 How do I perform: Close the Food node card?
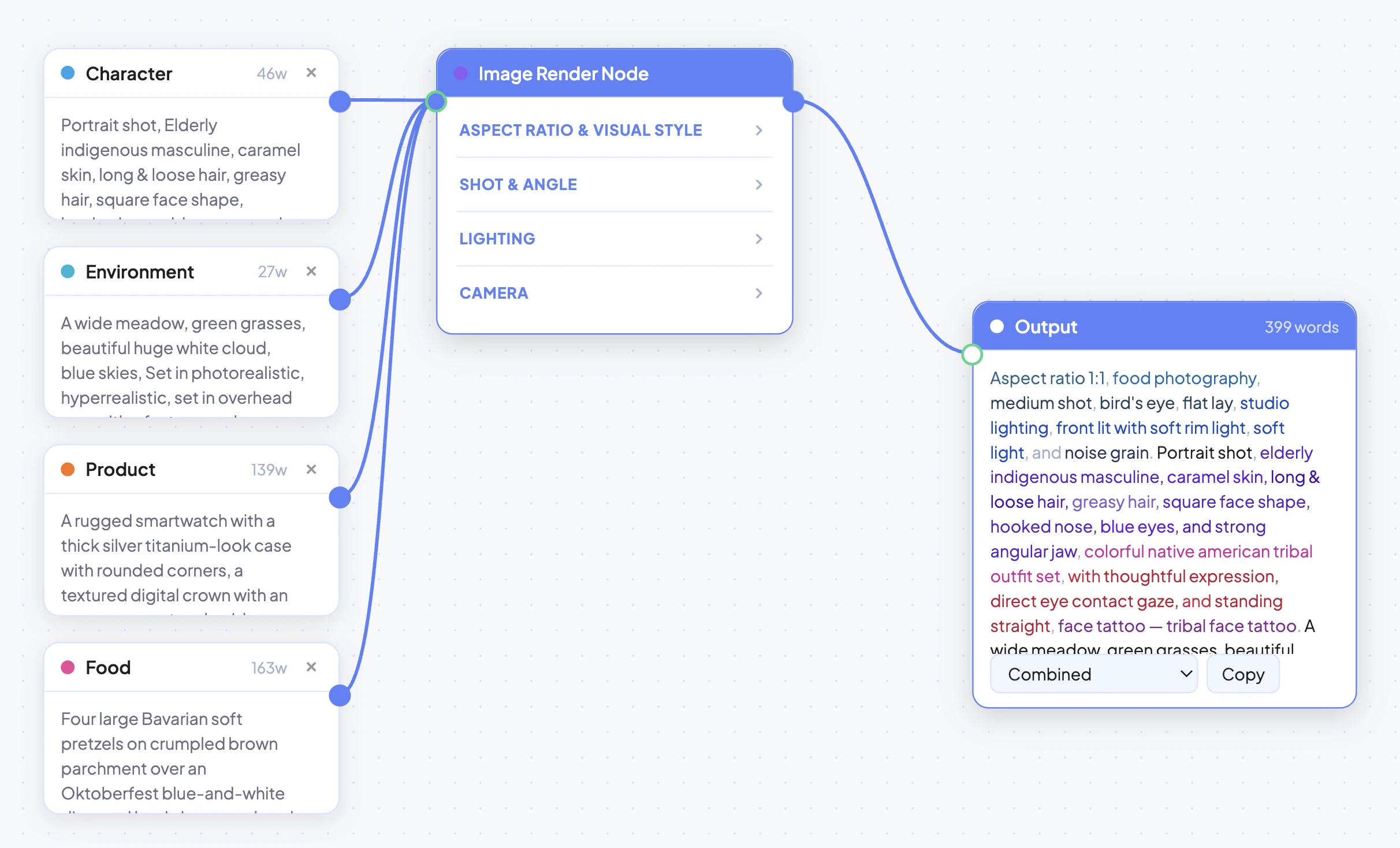(311, 667)
